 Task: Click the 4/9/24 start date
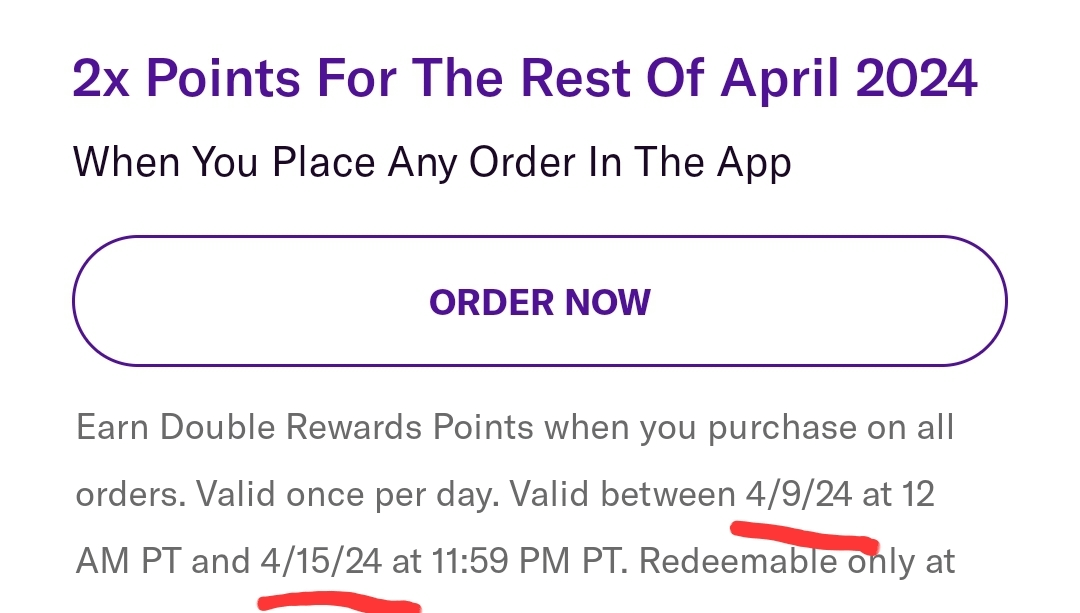(x=797, y=494)
